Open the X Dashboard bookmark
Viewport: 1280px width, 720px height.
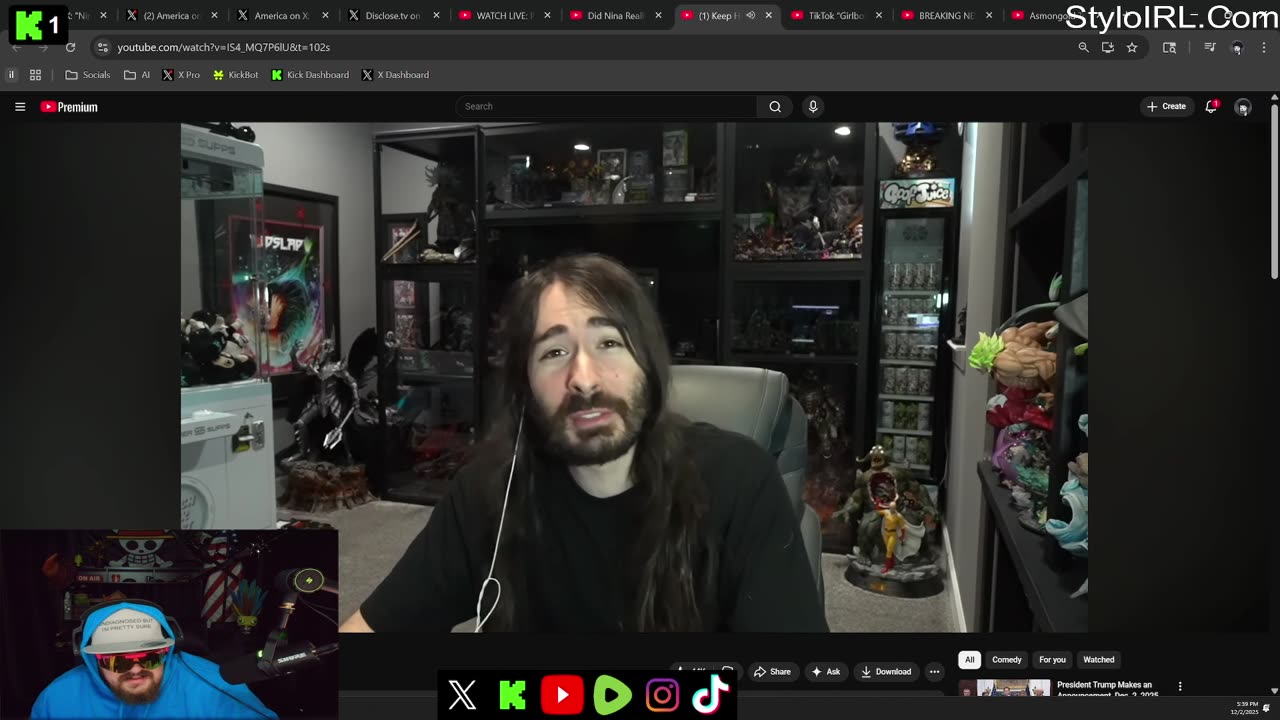coord(395,75)
